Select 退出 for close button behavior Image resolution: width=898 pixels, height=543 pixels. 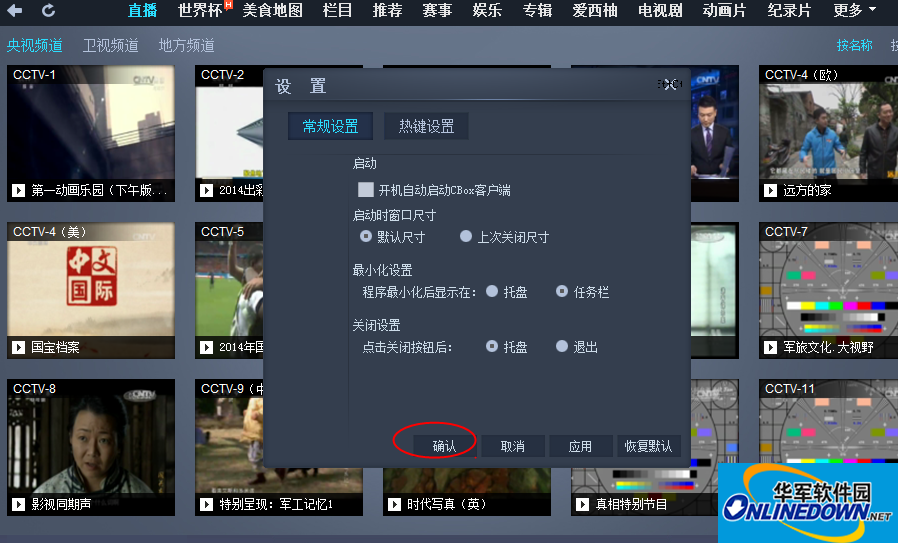[x=562, y=347]
